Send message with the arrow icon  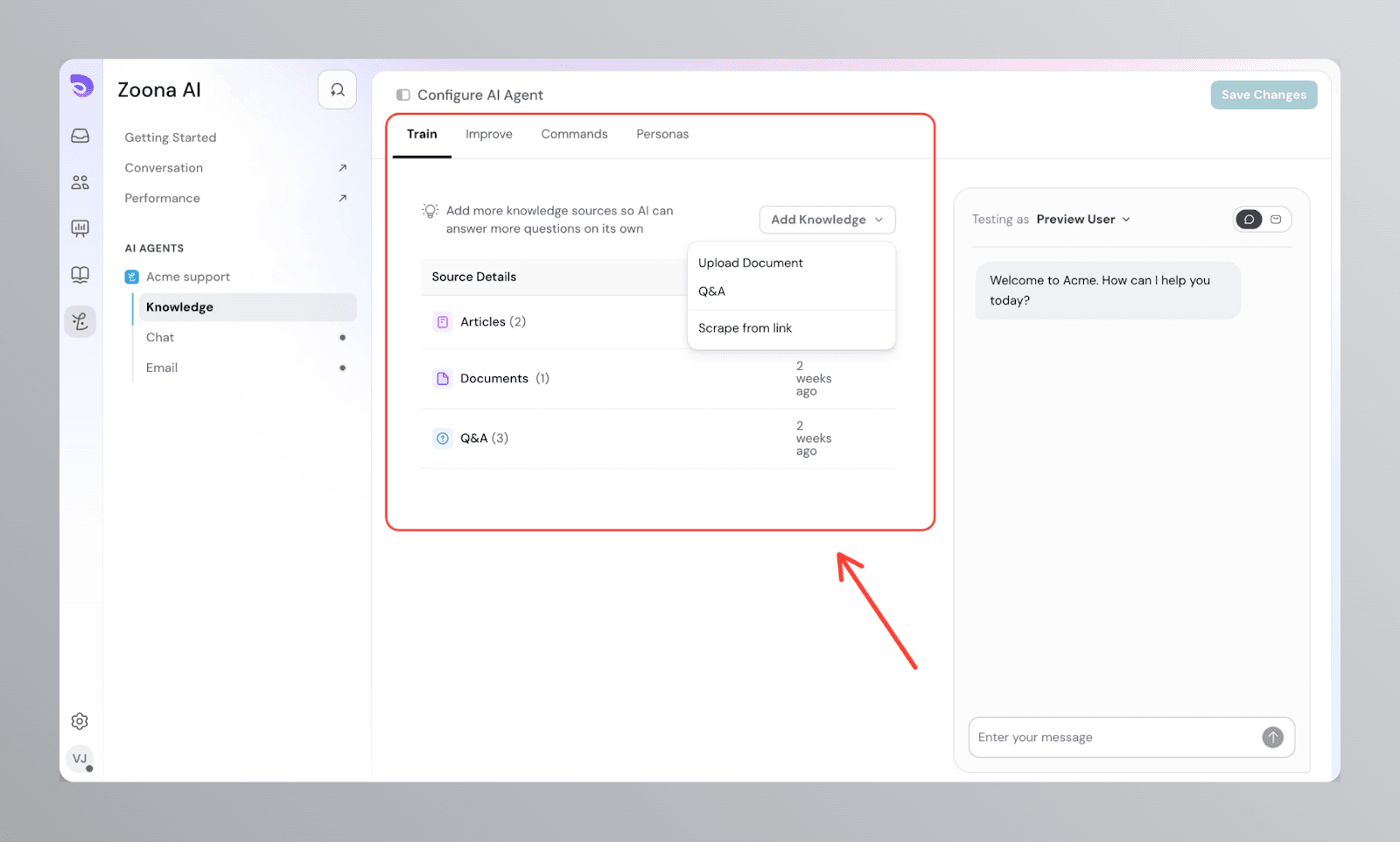tap(1272, 737)
